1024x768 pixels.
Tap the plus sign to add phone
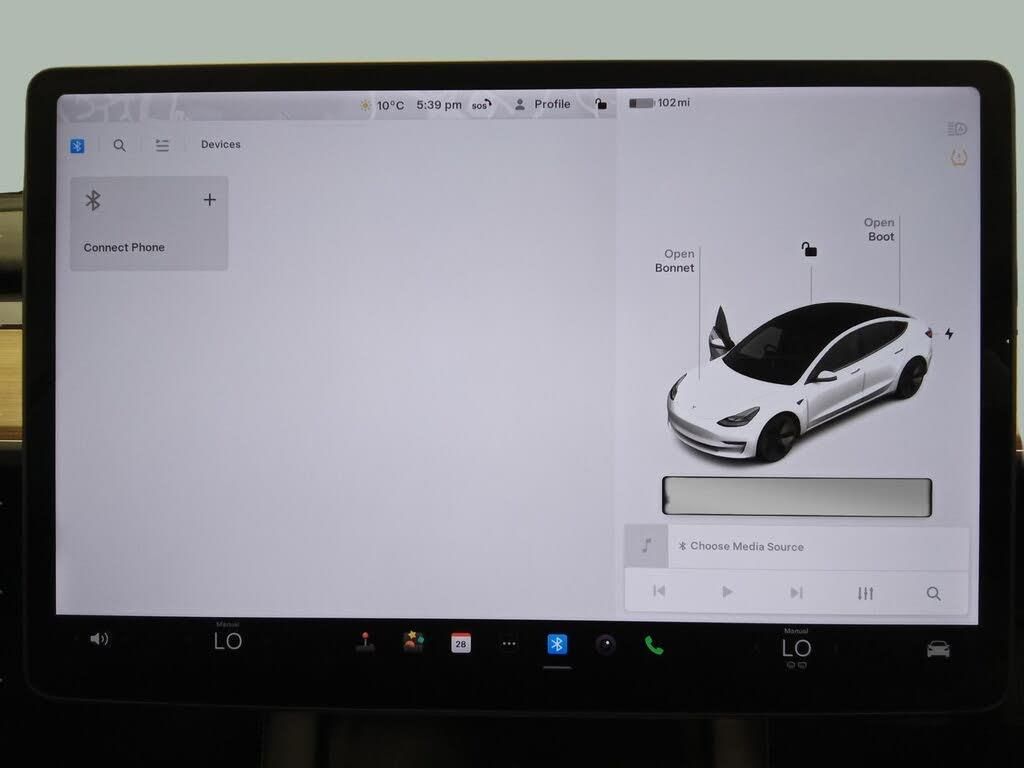(210, 200)
